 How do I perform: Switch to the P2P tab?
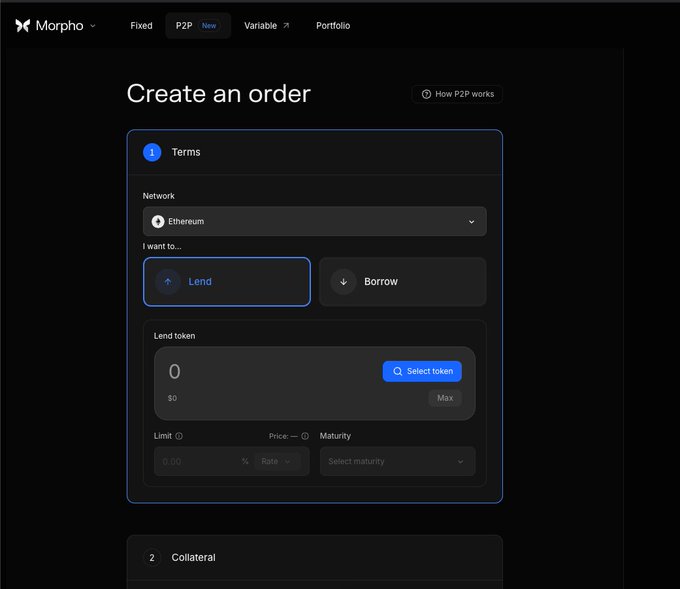pyautogui.click(x=198, y=26)
